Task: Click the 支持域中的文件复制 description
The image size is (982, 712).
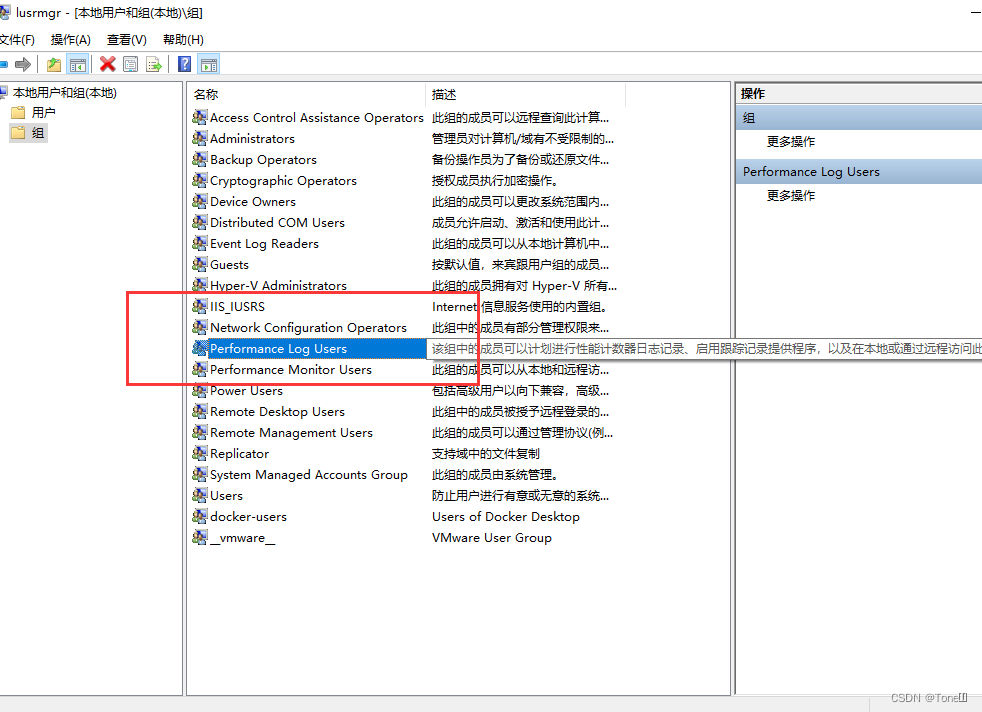Action: pyautogui.click(x=485, y=453)
